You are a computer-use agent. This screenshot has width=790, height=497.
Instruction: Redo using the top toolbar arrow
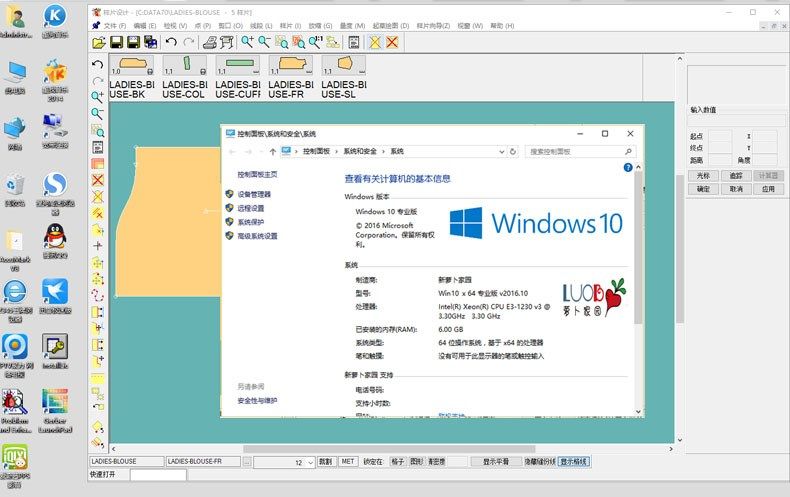coord(189,42)
